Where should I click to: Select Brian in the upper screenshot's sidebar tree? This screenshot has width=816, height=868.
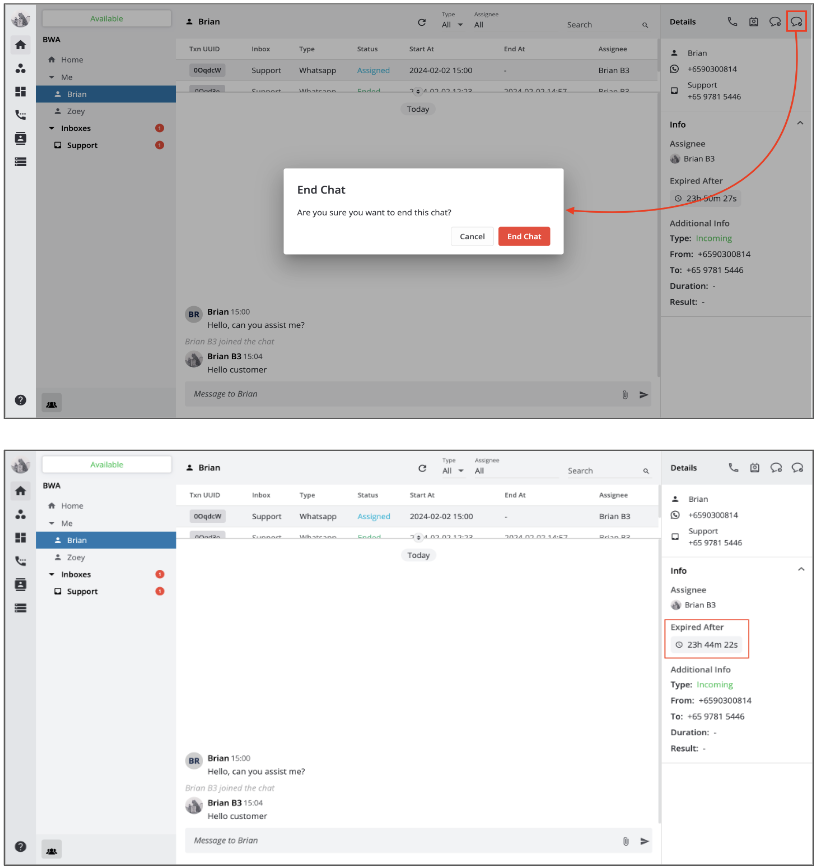(x=106, y=94)
